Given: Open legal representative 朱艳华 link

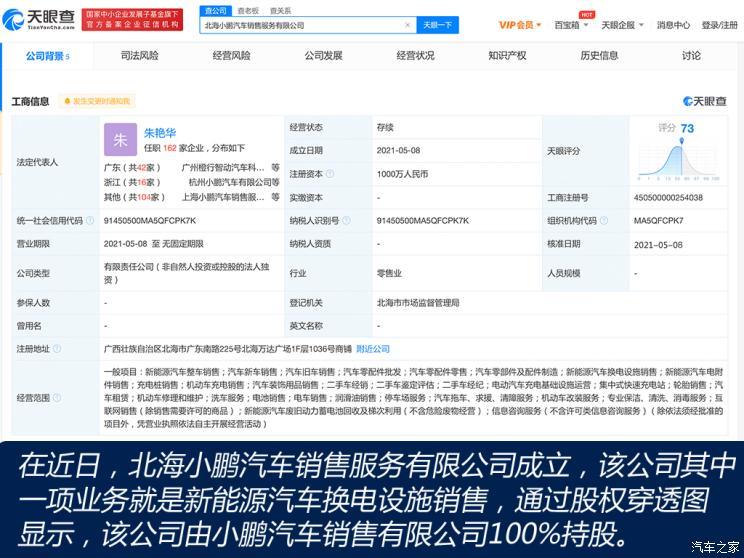Looking at the screenshot, I should [160, 133].
